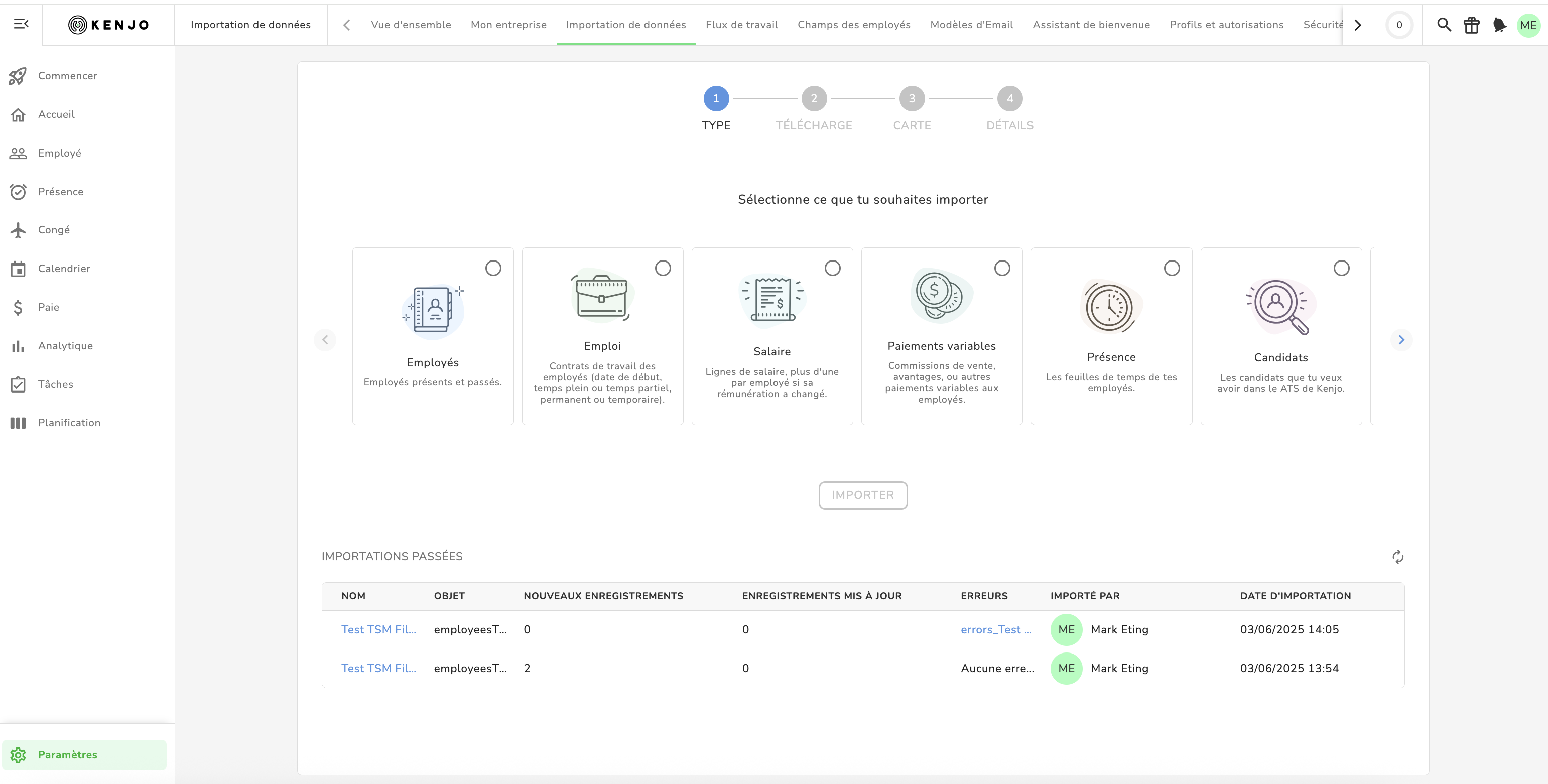This screenshot has width=1548, height=784.
Task: Open Paie dollar sidebar item
Action: coord(48,307)
